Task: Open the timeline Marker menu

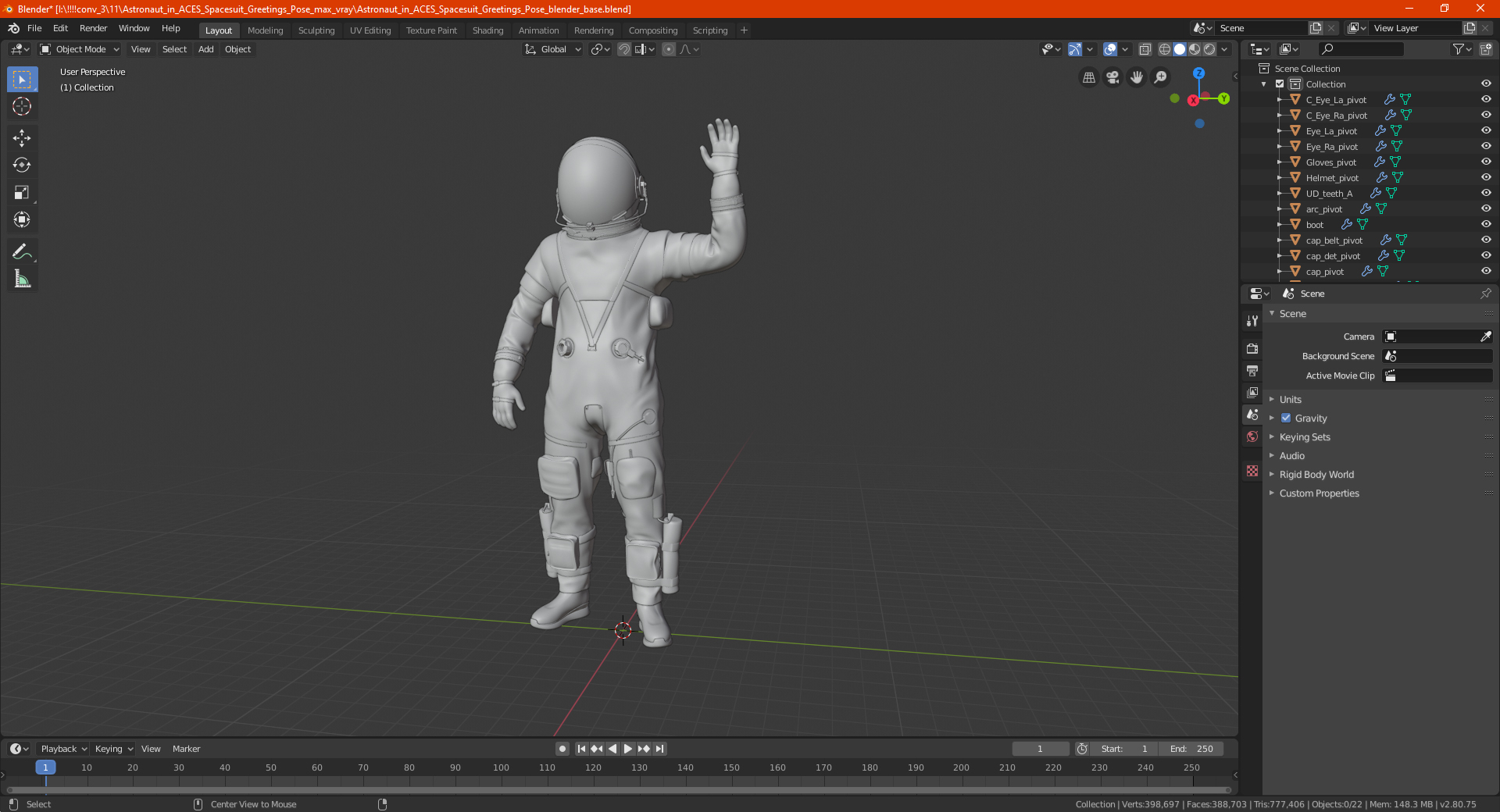Action: pos(186,749)
